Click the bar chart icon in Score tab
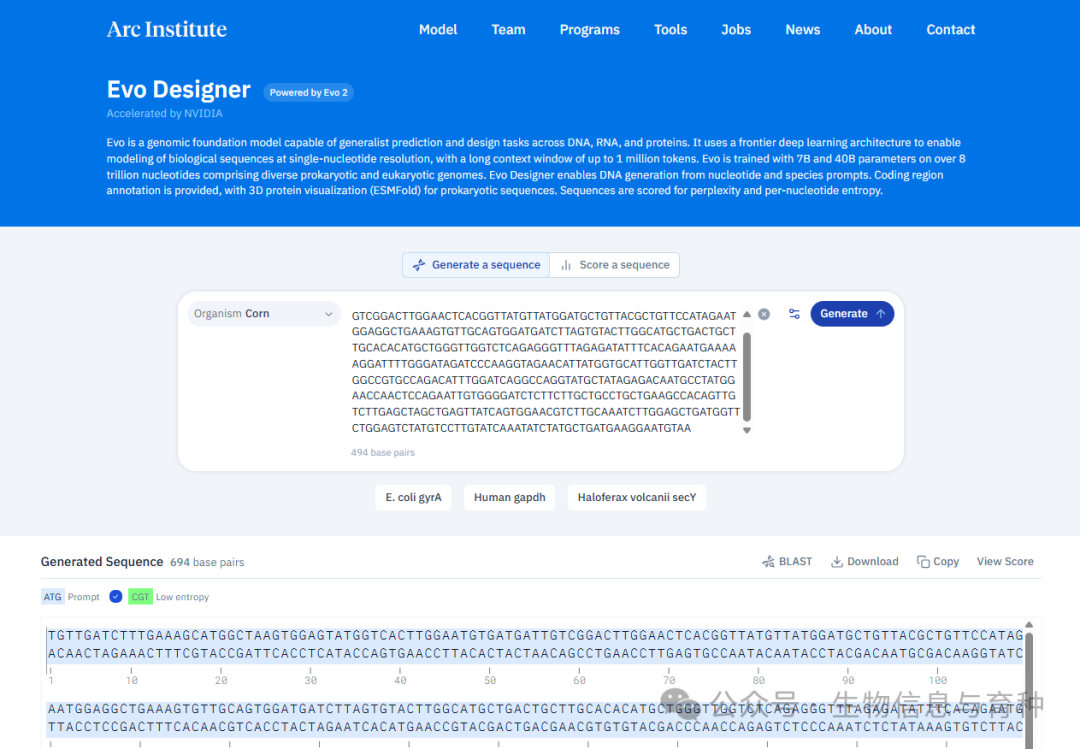Viewport: 1080px width, 749px height. tap(566, 265)
